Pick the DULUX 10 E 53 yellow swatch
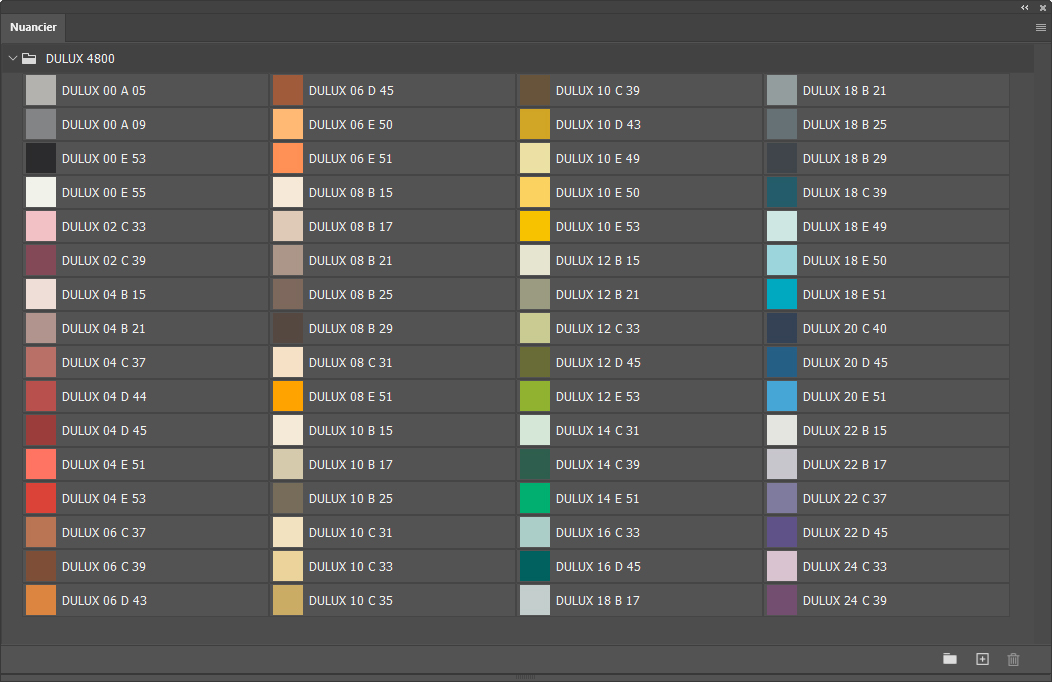This screenshot has height=682, width=1052. [x=535, y=227]
